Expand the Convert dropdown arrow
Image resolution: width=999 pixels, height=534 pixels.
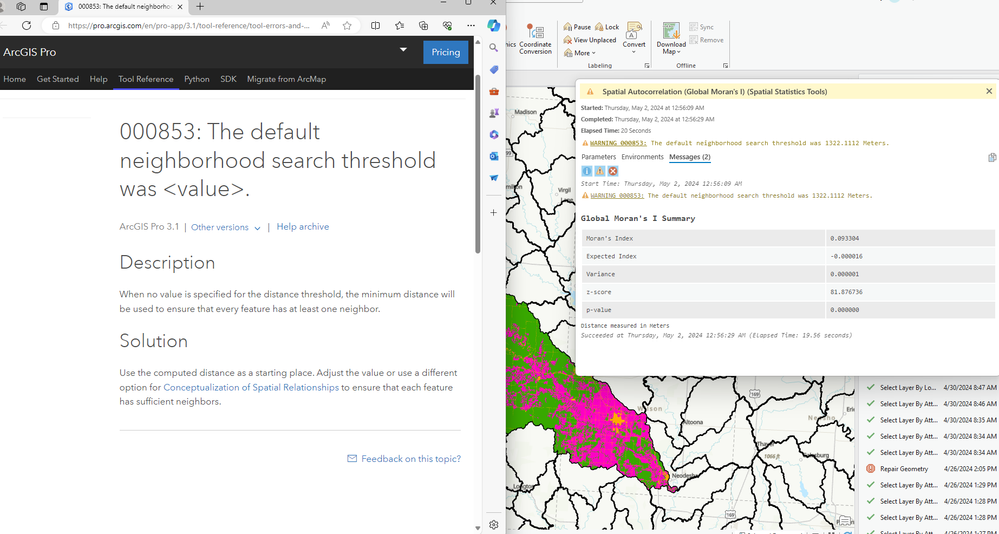634,52
